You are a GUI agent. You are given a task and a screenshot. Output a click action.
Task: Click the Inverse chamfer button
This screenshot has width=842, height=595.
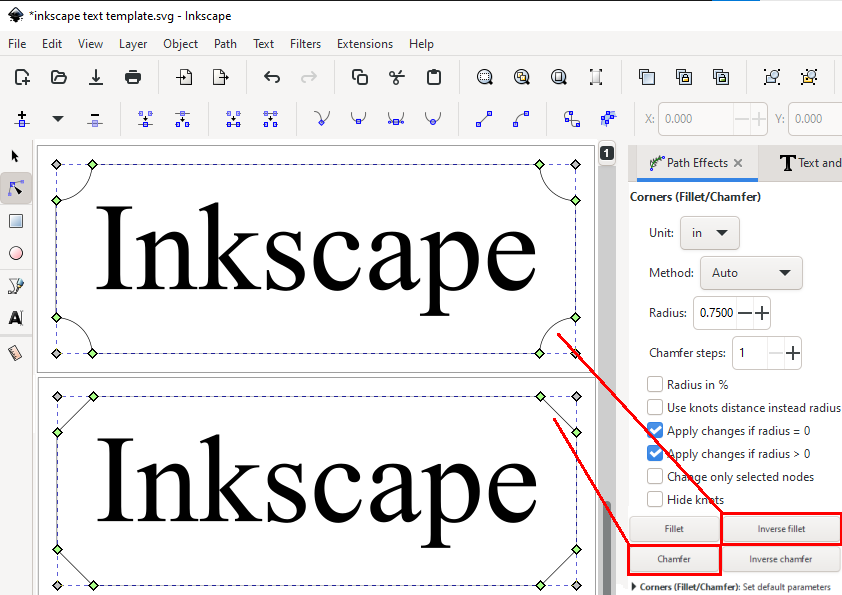point(781,559)
